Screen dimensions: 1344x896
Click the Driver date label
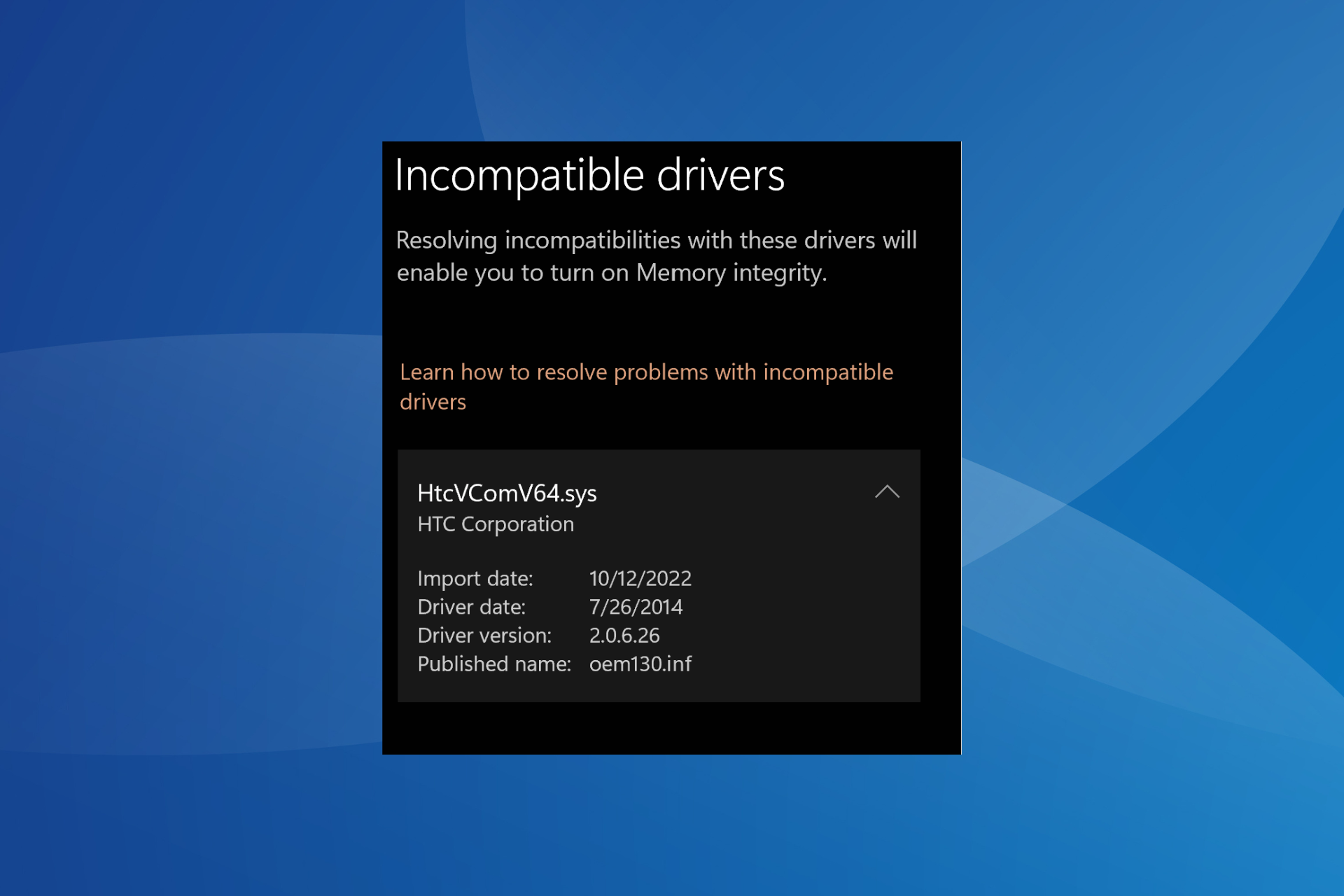472,606
